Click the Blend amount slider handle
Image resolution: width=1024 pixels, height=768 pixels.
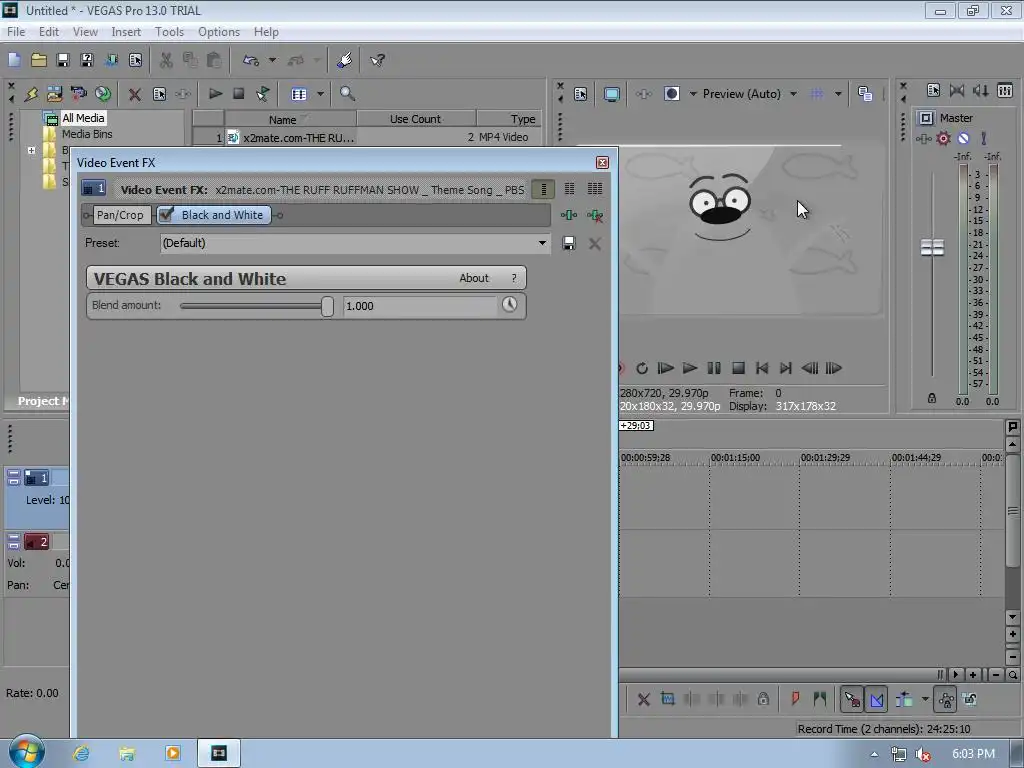327,306
